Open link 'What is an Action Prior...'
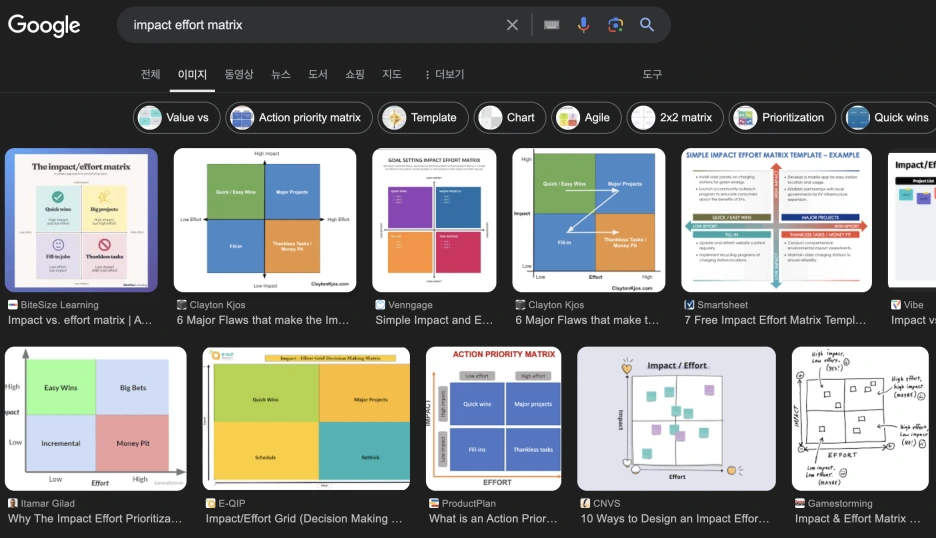The image size is (936, 538). tap(493, 518)
